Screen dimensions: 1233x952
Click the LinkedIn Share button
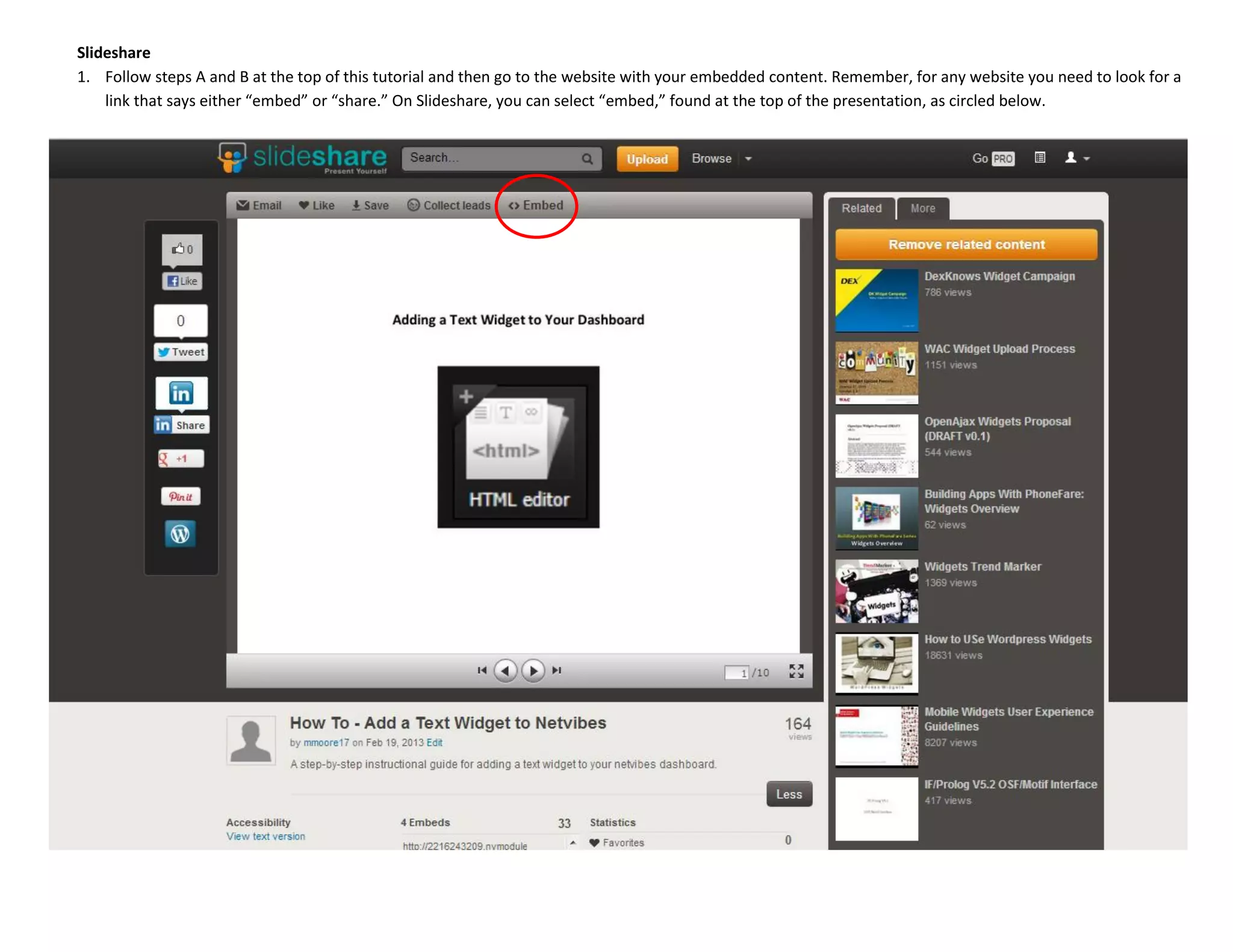[181, 425]
